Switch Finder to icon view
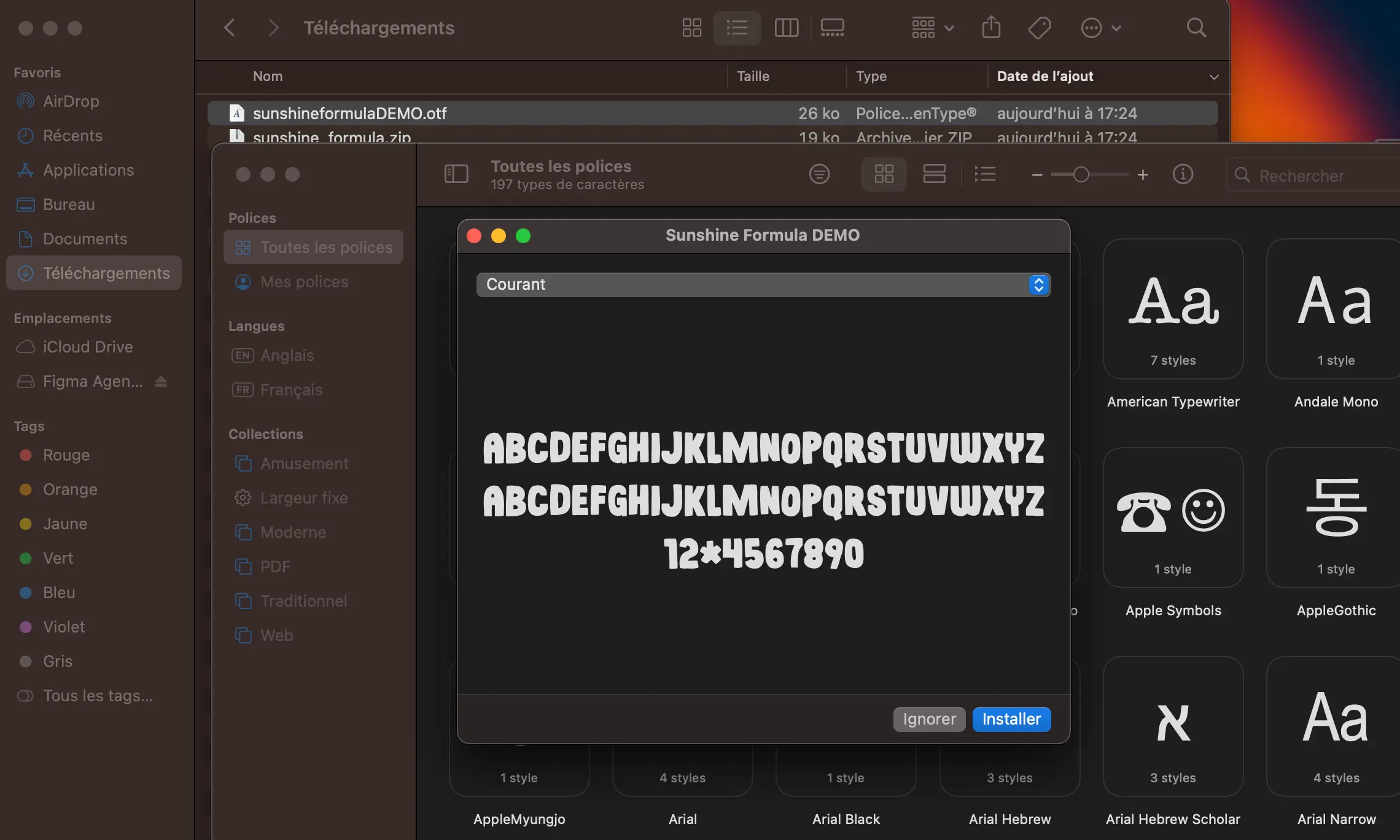The height and width of the screenshot is (840, 1400). click(x=691, y=28)
